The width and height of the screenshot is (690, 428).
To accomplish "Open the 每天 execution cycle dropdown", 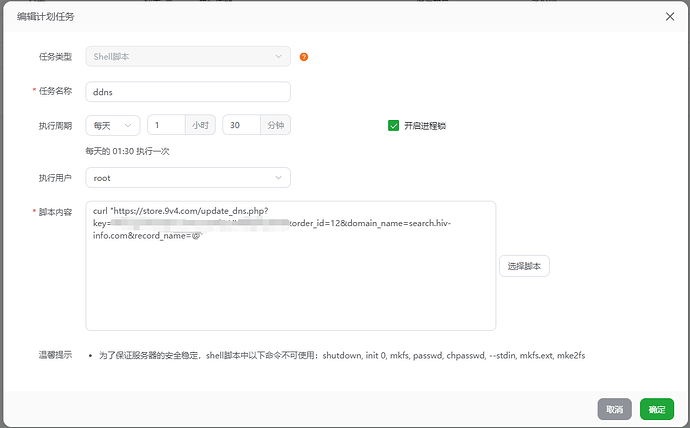I will [113, 125].
